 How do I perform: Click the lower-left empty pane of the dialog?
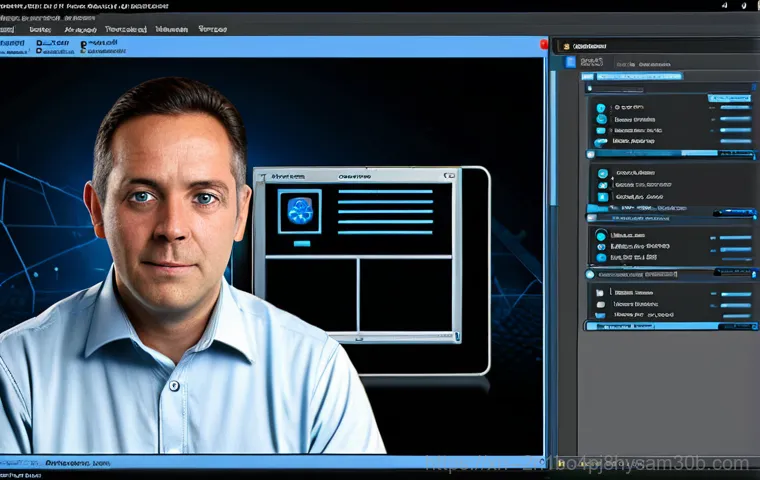click(311, 295)
